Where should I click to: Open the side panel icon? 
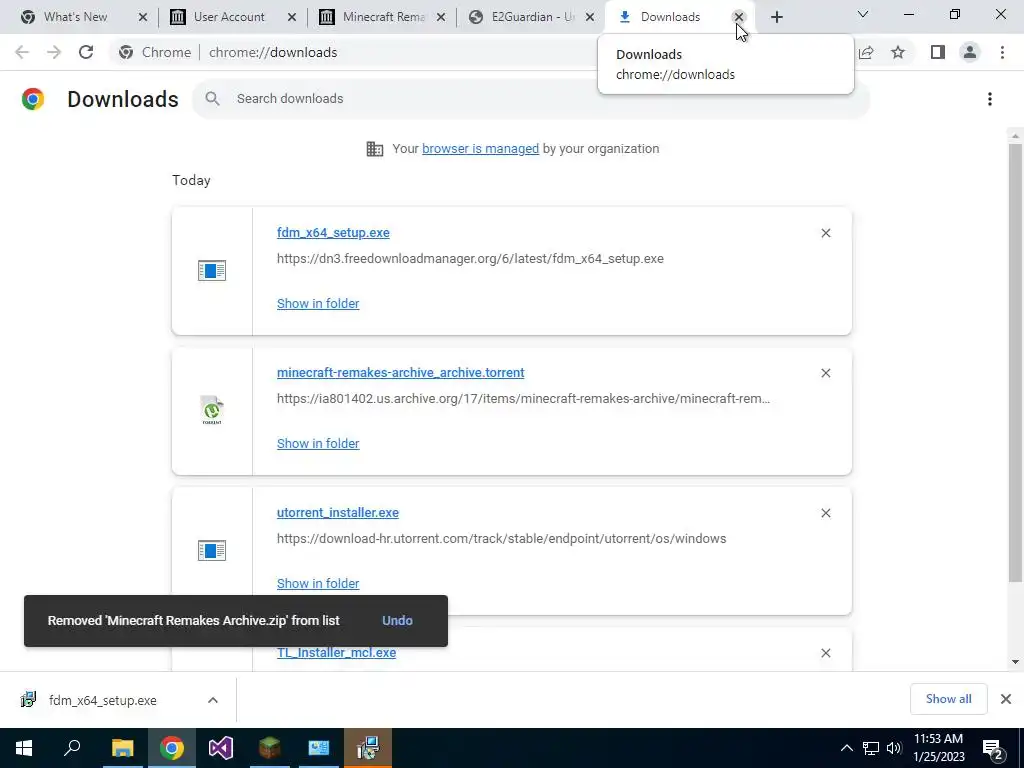[938, 52]
